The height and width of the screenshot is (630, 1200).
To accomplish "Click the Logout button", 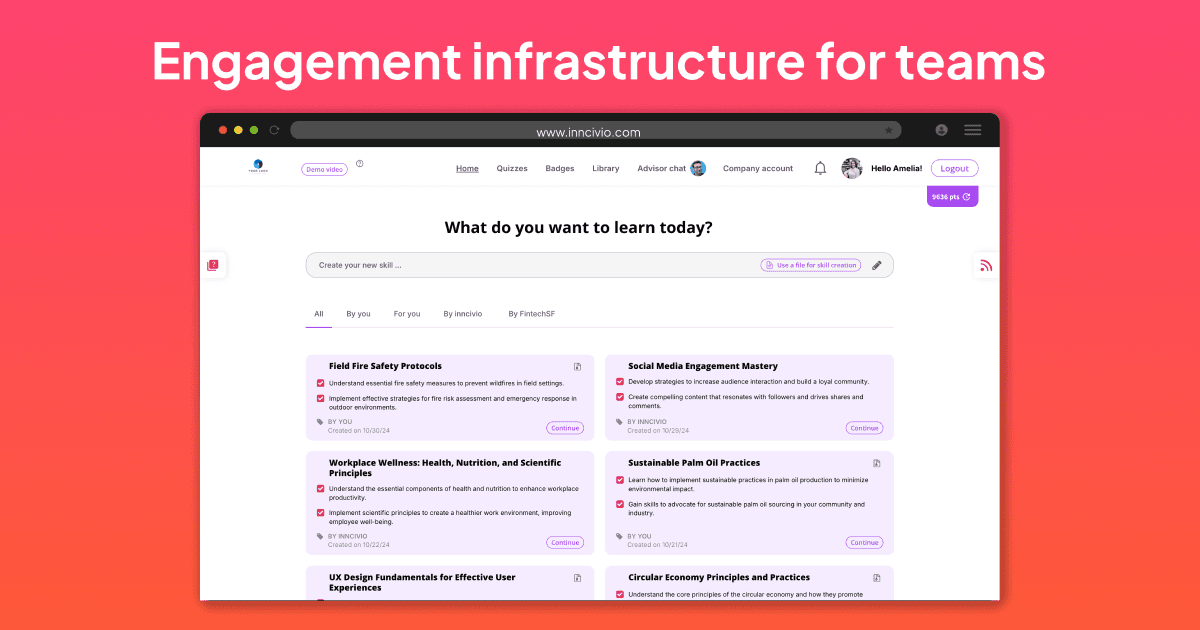I will (955, 168).
